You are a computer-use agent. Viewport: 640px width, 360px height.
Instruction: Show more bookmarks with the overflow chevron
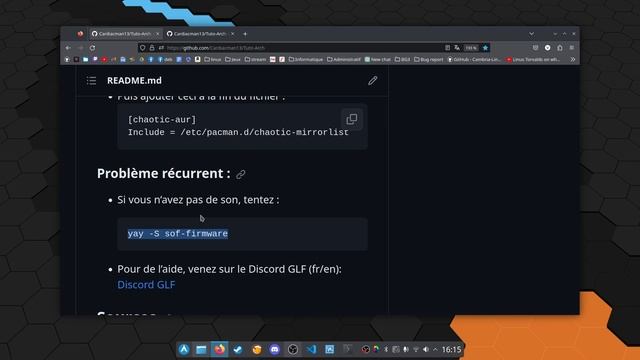point(573,59)
